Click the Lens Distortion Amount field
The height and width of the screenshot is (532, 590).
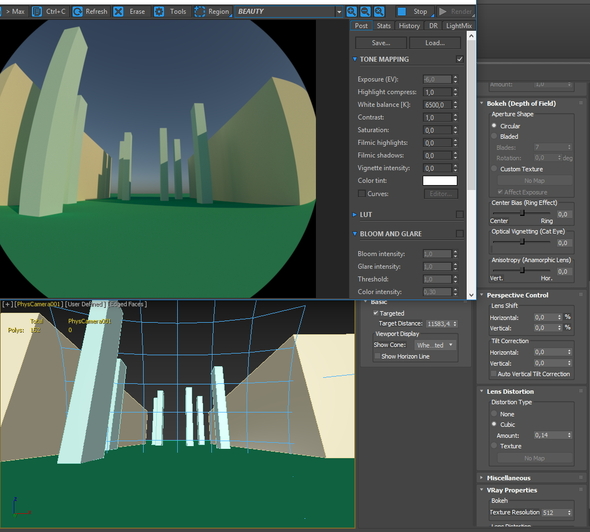(x=553, y=435)
